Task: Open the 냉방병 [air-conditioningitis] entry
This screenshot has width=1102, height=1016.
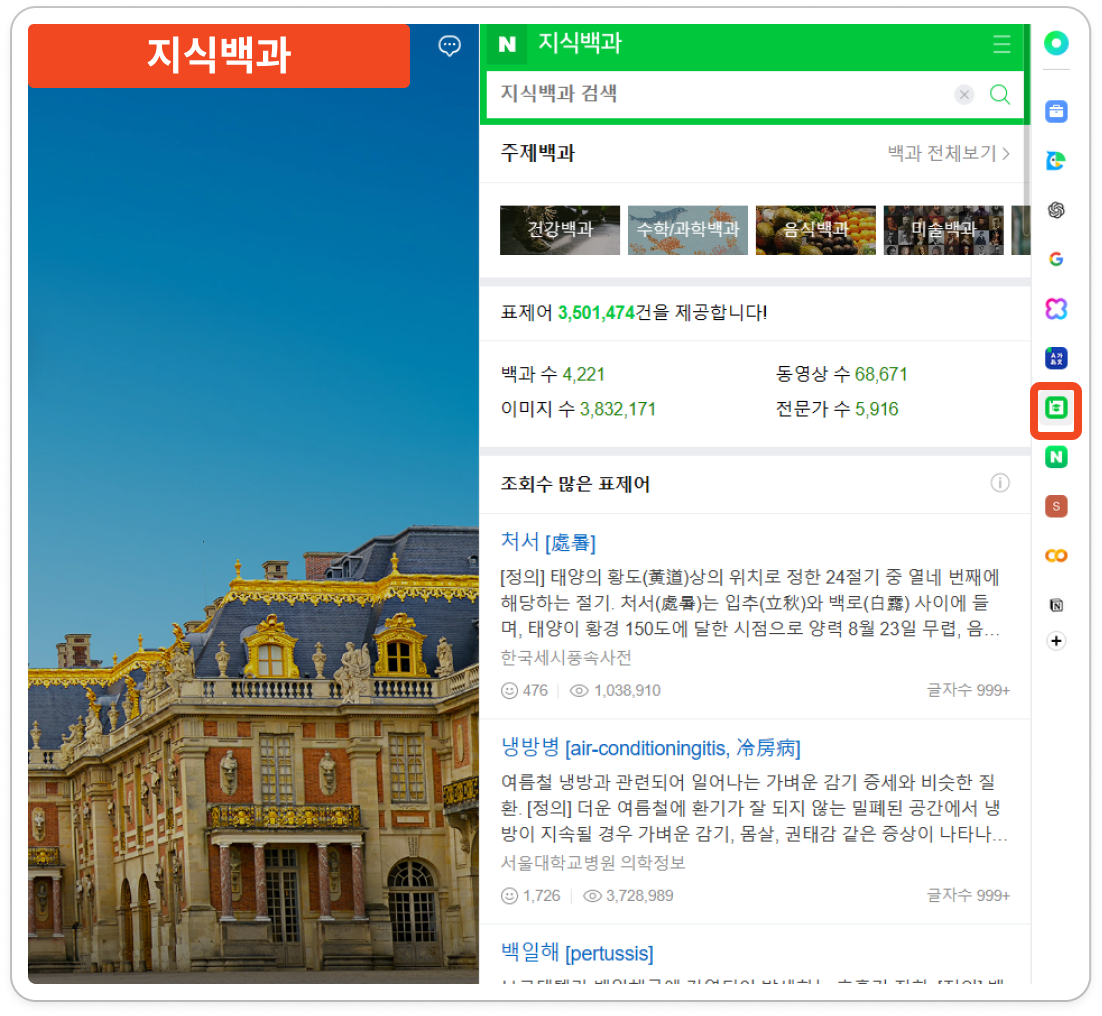Action: tap(650, 748)
